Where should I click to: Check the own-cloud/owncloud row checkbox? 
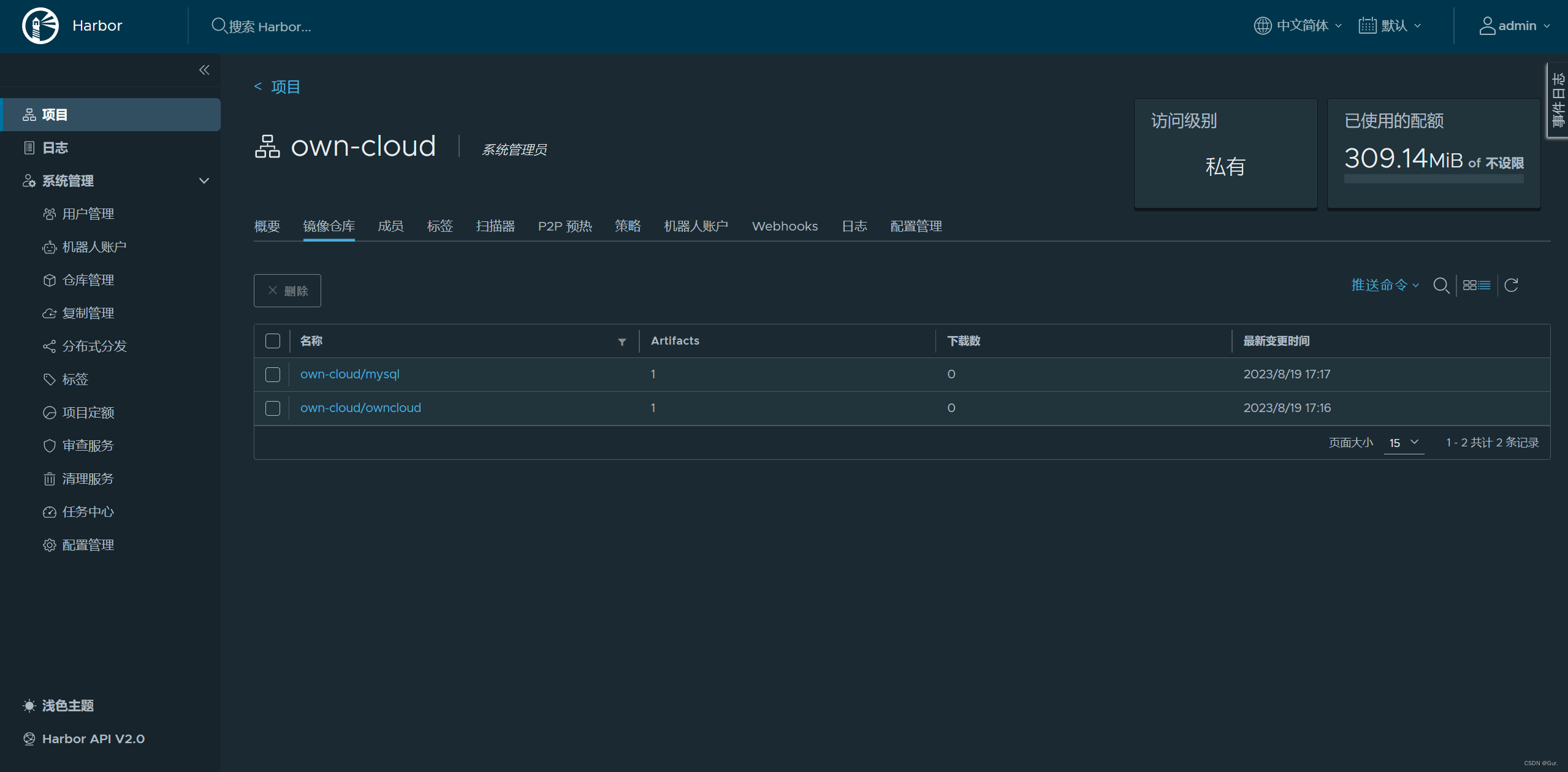click(x=273, y=408)
